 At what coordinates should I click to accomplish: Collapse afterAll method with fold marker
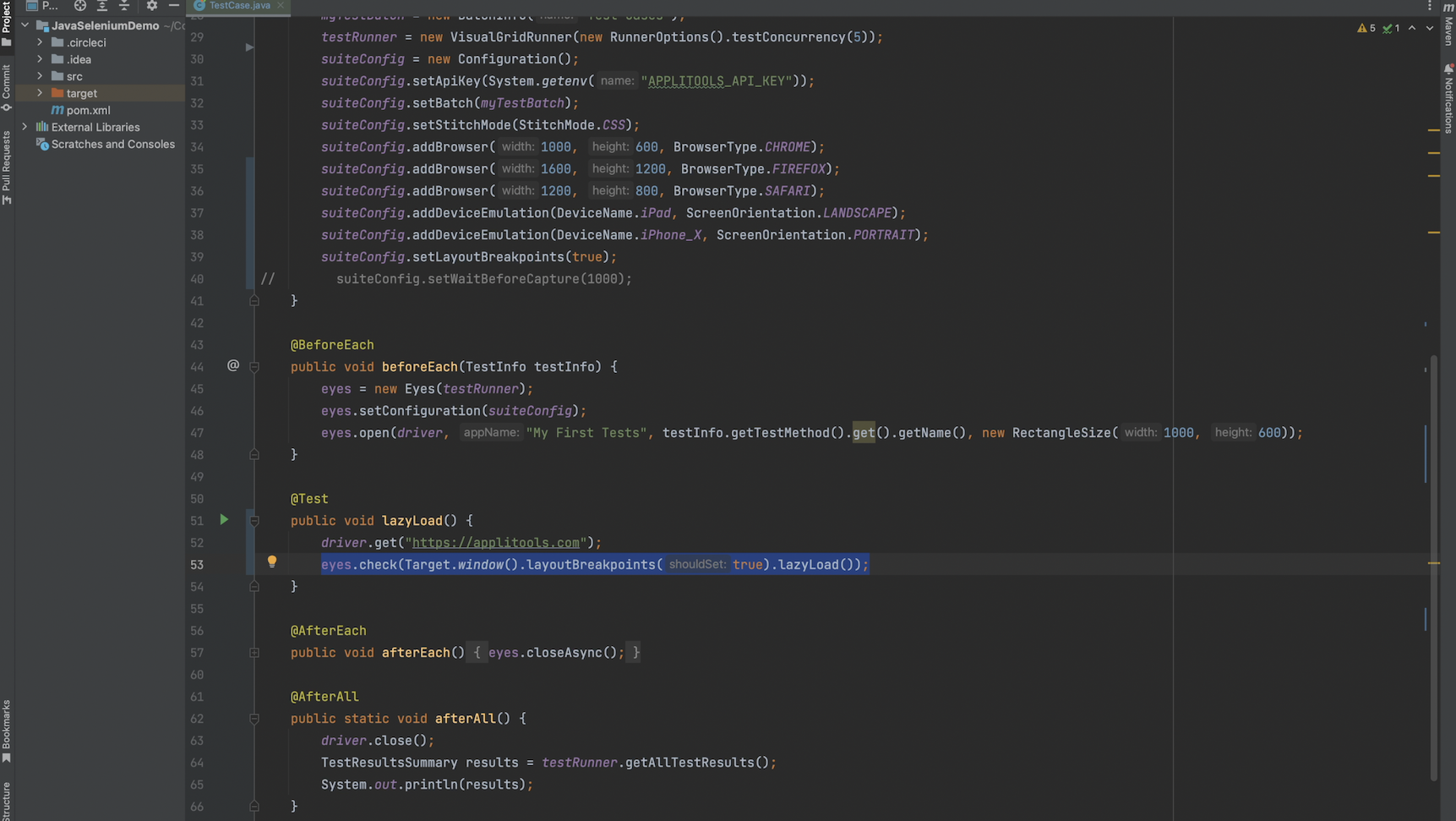point(254,719)
